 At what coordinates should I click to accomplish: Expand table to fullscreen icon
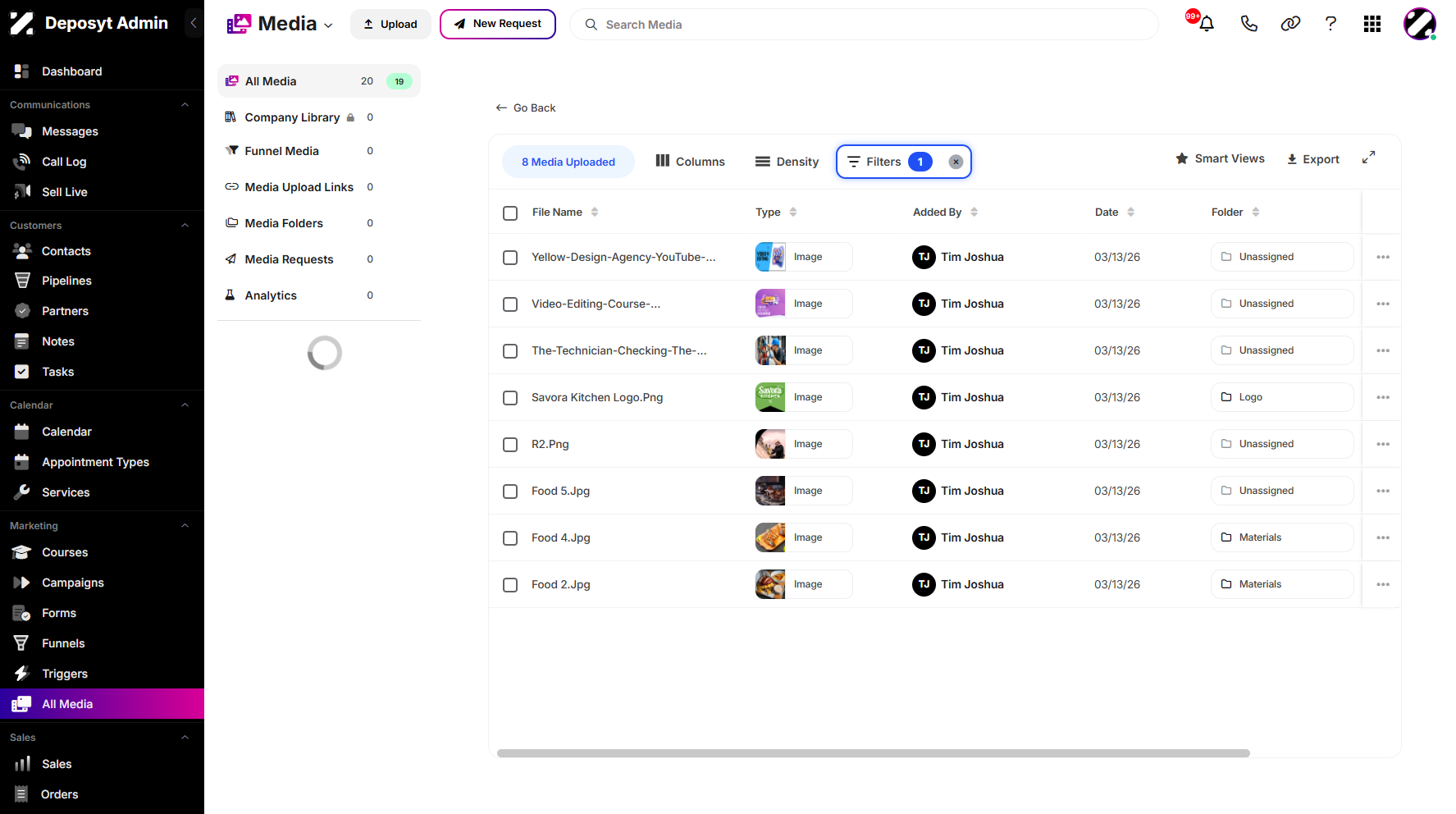pos(1368,158)
